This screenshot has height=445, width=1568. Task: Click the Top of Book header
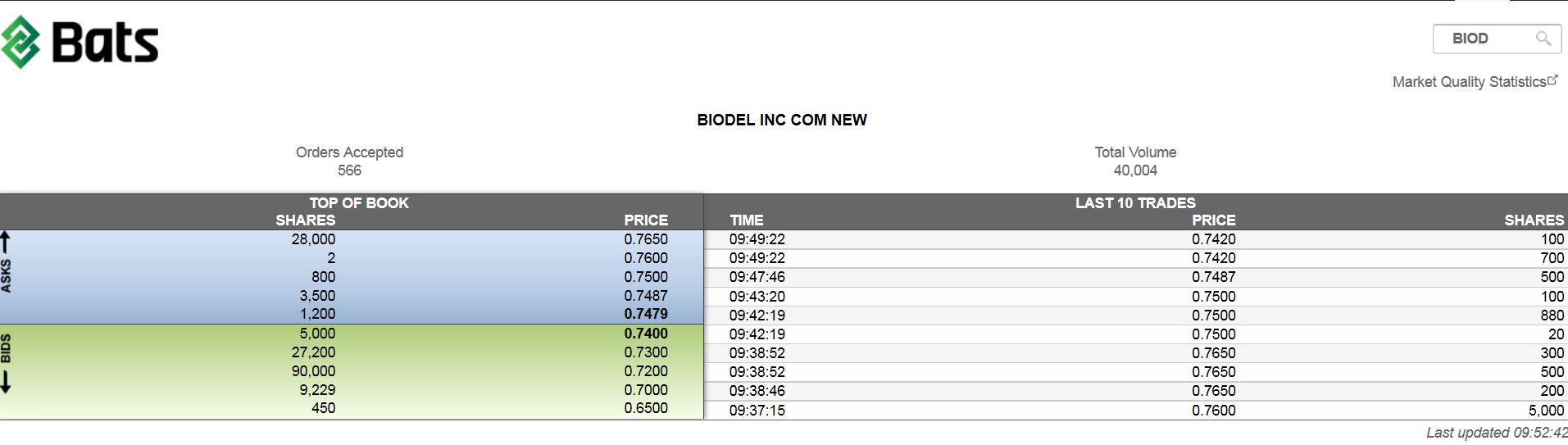(358, 202)
